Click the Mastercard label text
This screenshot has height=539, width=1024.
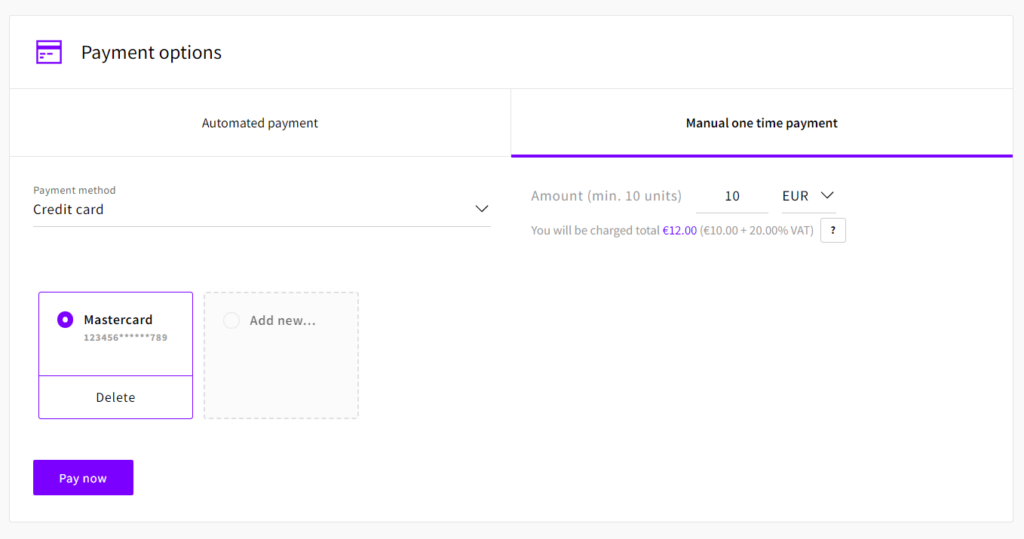coord(118,320)
